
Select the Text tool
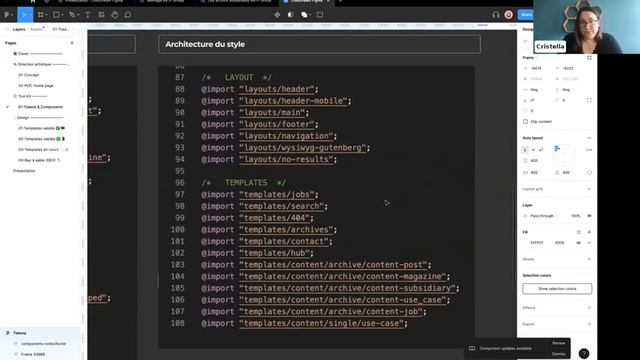(x=87, y=15)
